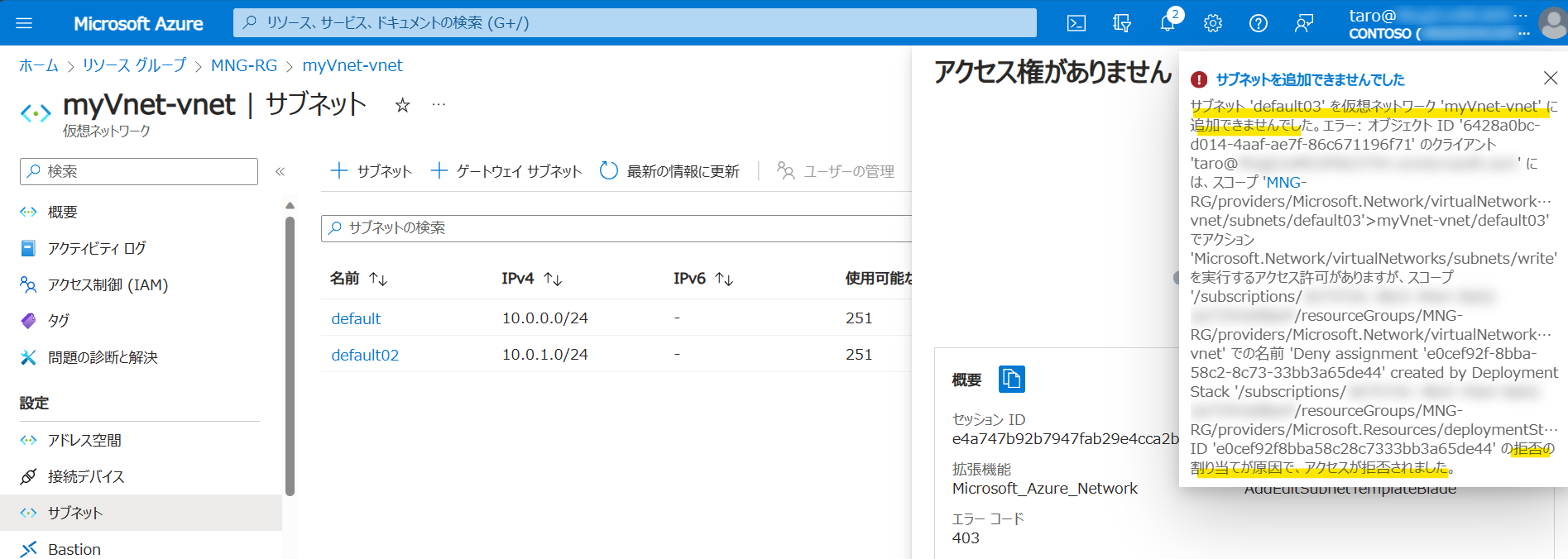
Task: Open the notifications bell
Action: point(1168,23)
